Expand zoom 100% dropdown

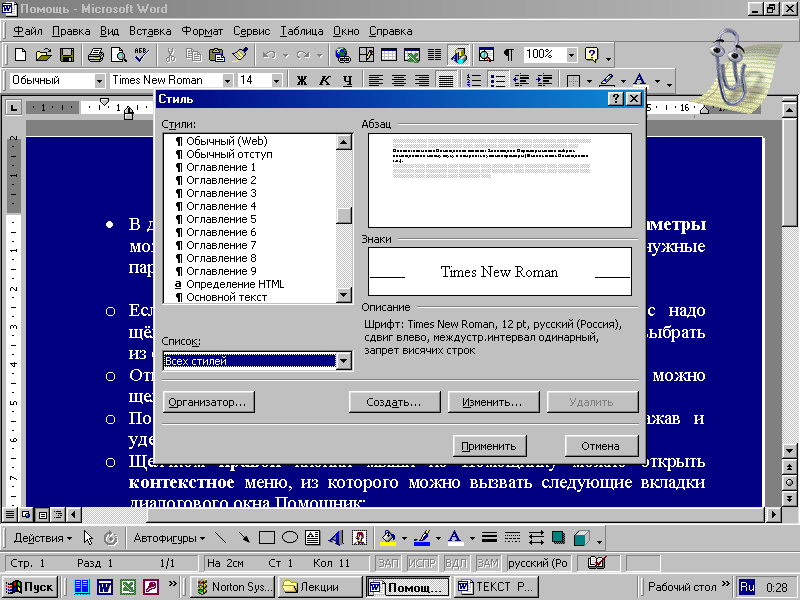click(571, 55)
